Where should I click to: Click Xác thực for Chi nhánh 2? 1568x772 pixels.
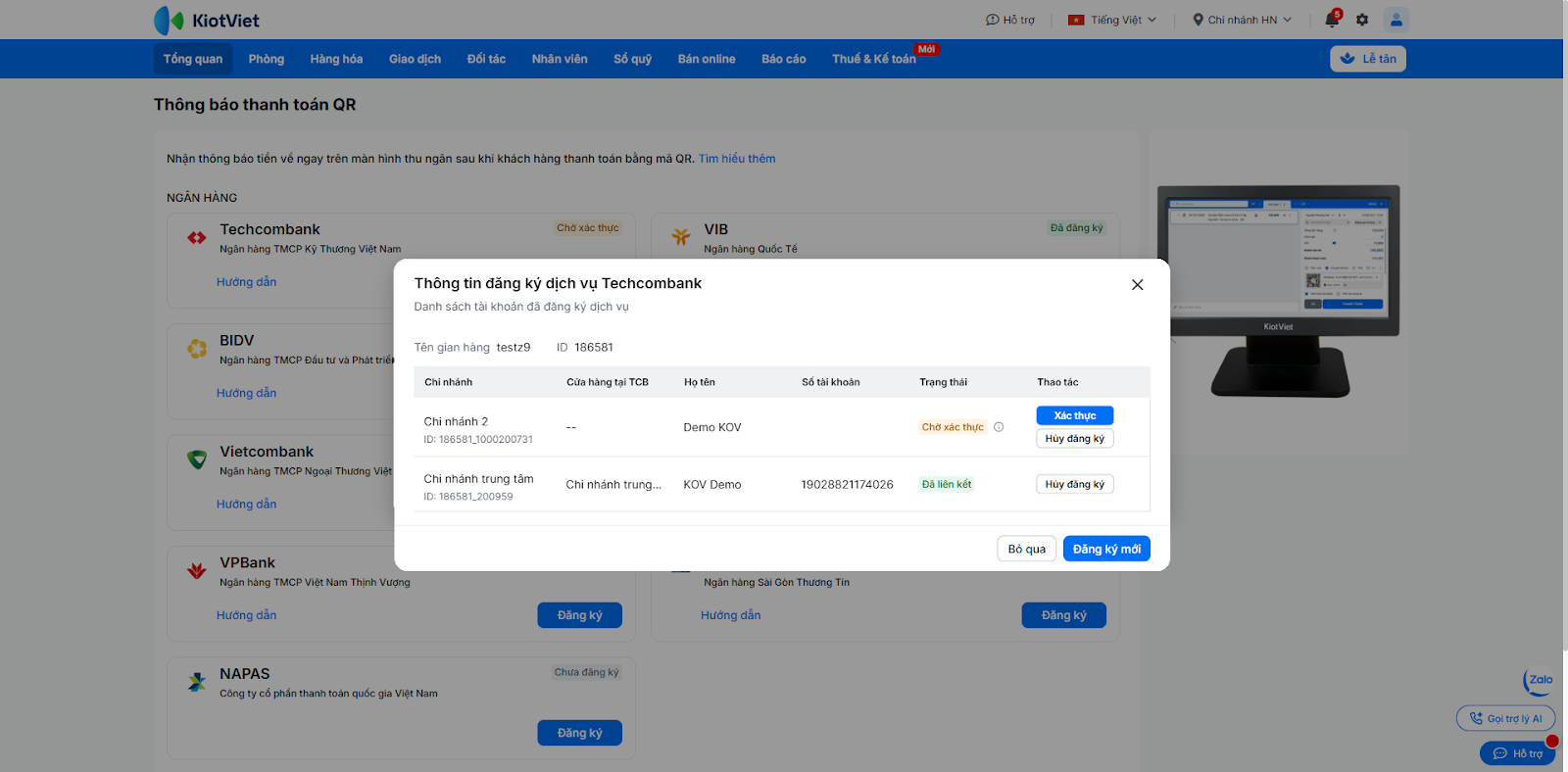tap(1075, 415)
